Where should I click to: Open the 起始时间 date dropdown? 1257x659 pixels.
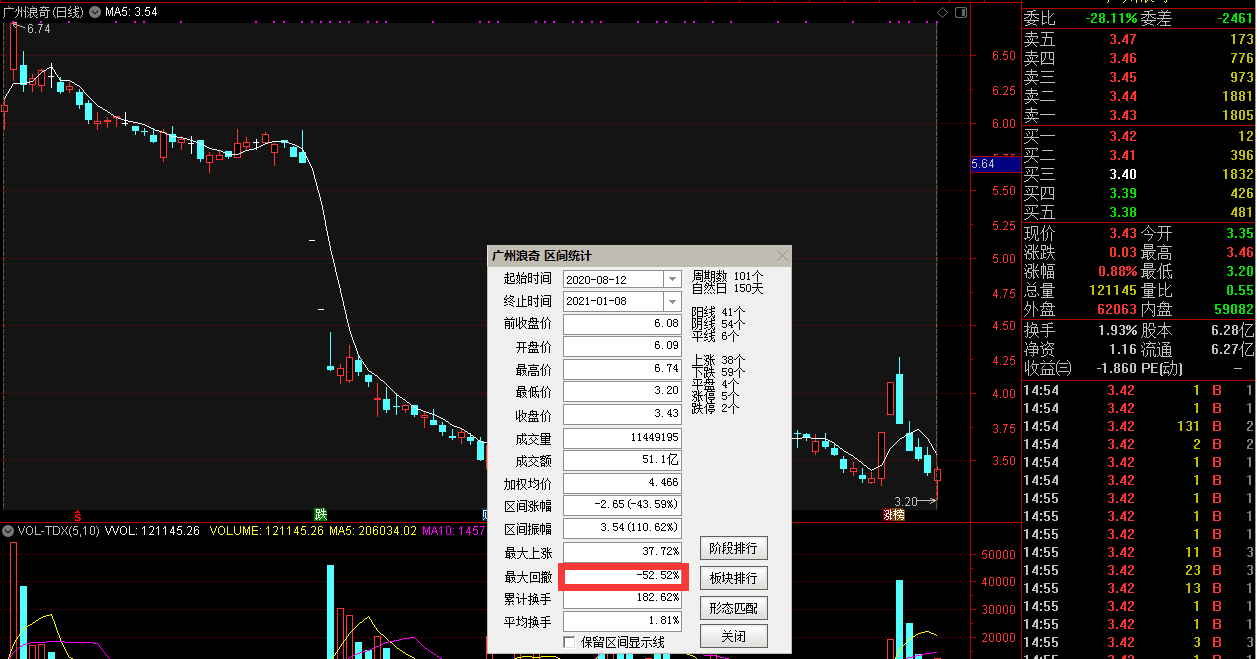(672, 279)
